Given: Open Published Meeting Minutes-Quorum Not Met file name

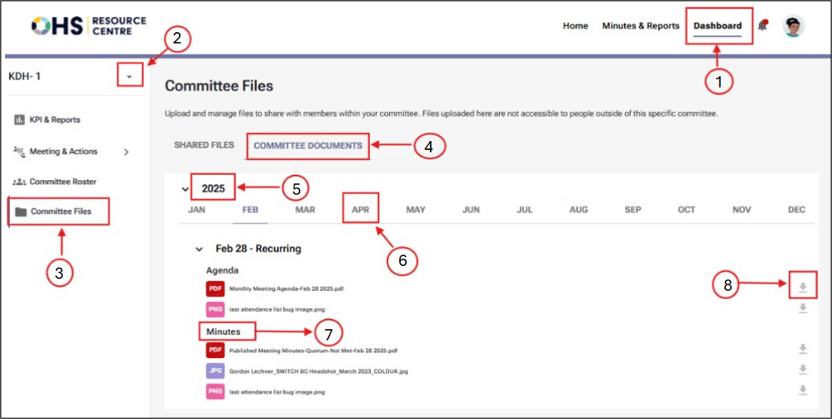Looking at the screenshot, I should coord(314,351).
